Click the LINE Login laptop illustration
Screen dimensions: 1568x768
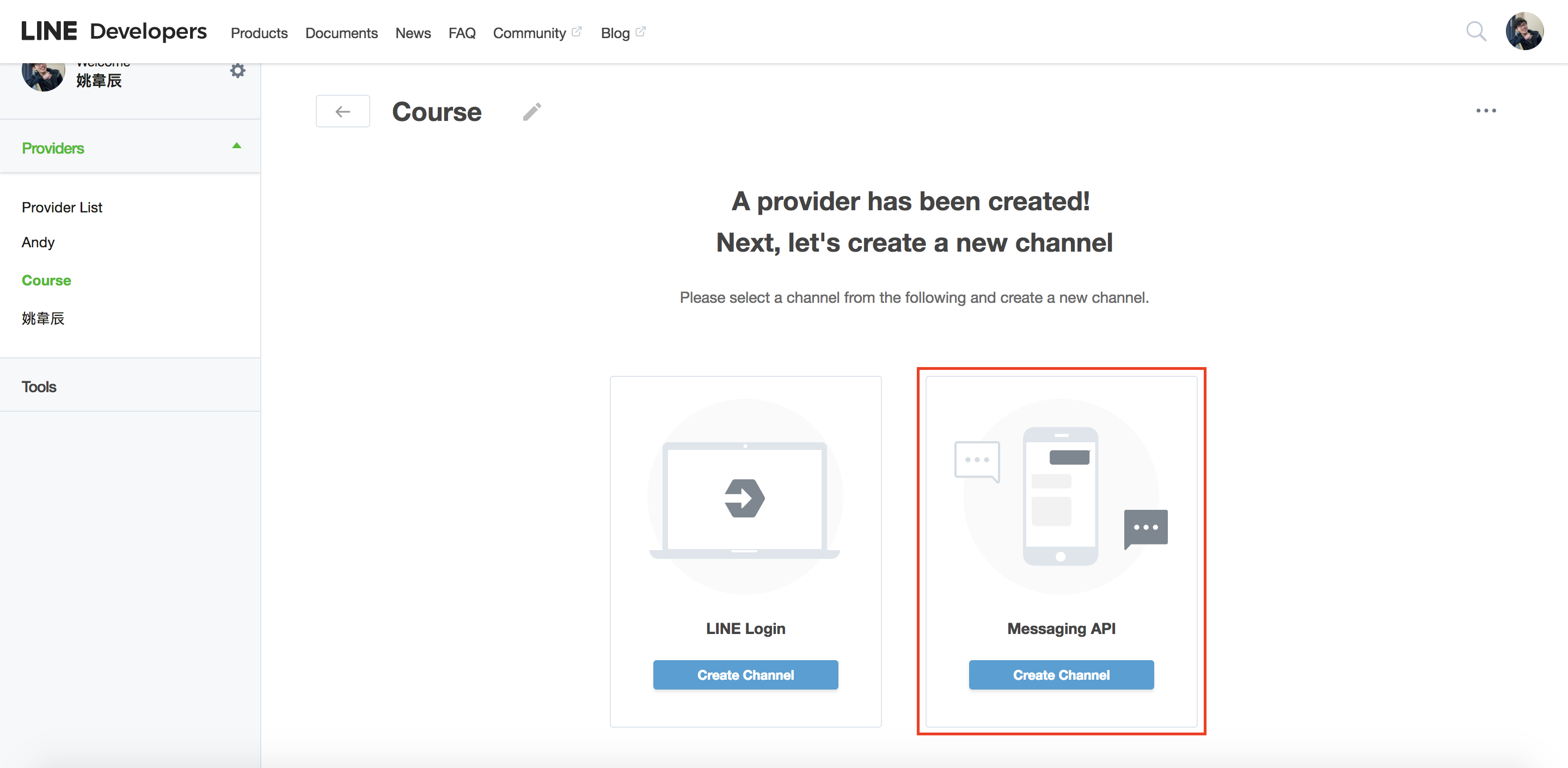745,496
